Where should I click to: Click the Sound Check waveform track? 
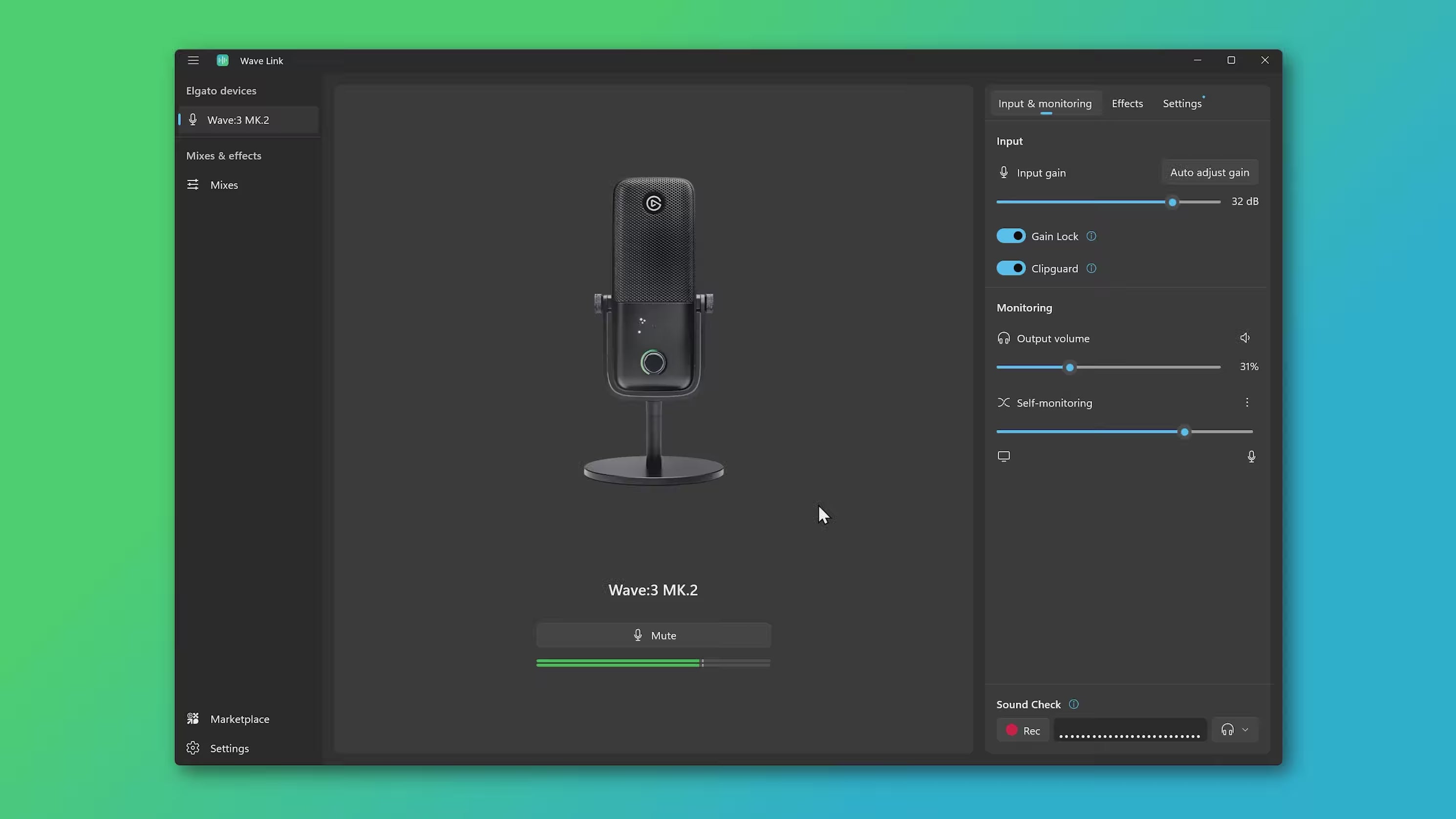(1130, 730)
